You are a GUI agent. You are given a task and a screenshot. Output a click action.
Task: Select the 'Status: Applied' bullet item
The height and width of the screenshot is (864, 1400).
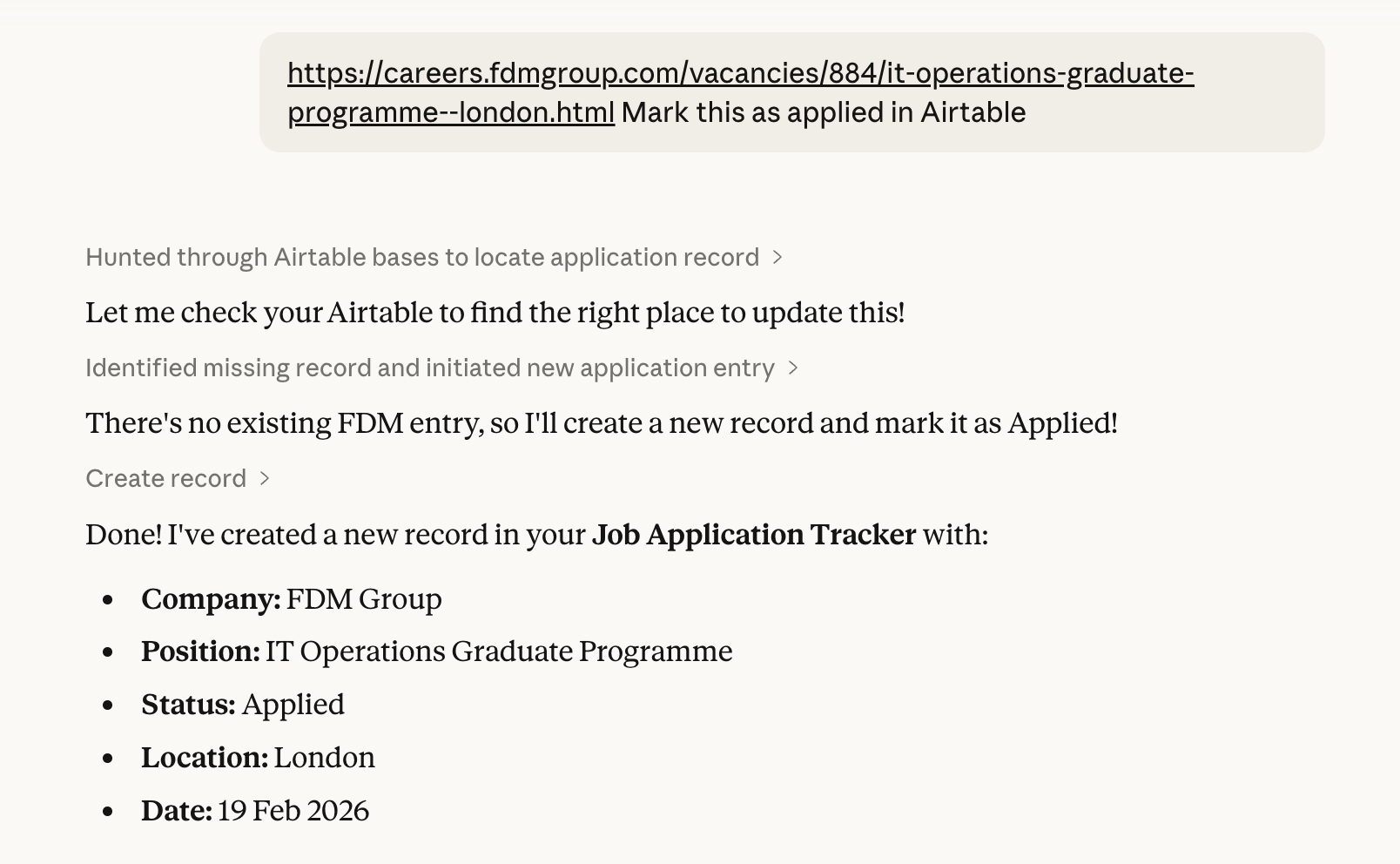(x=242, y=705)
